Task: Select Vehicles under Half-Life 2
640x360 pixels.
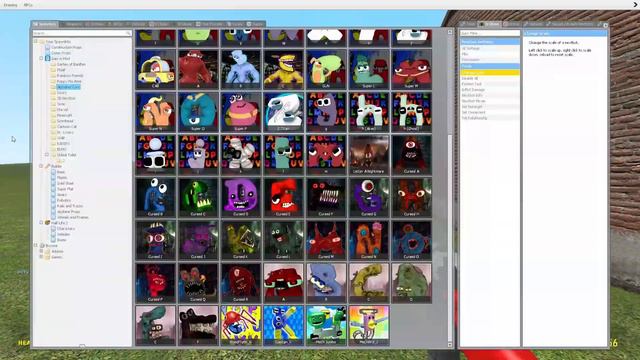Action: tap(64, 234)
